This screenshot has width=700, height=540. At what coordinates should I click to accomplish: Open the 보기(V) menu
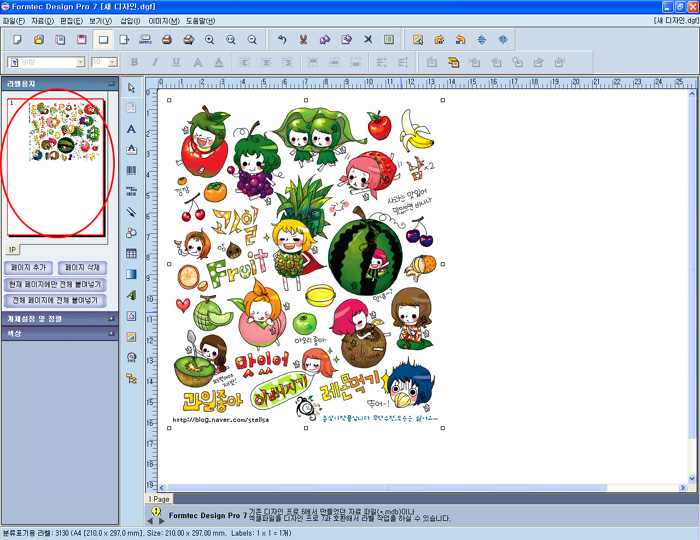100,21
